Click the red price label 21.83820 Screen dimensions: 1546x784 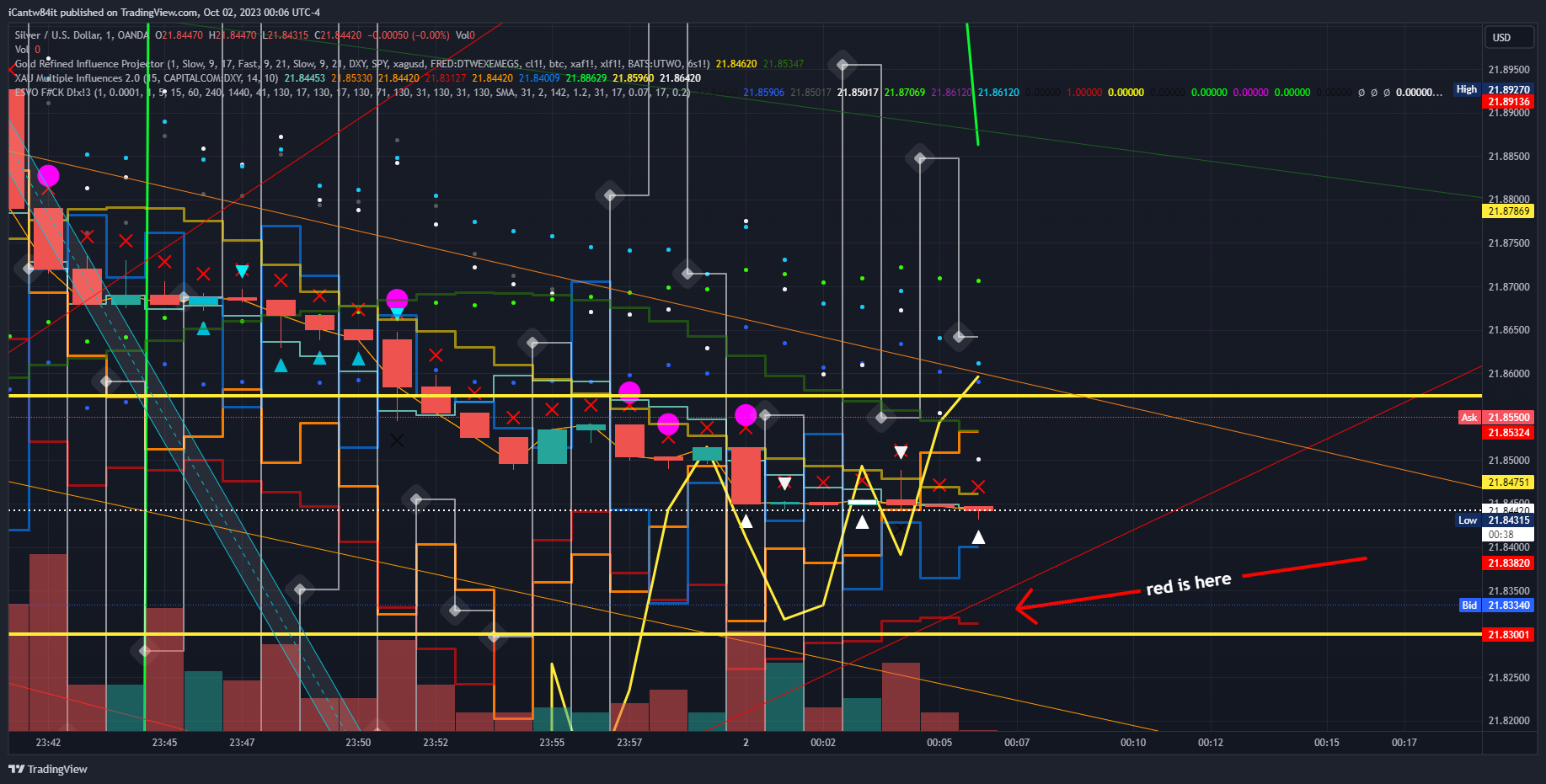(x=1508, y=563)
